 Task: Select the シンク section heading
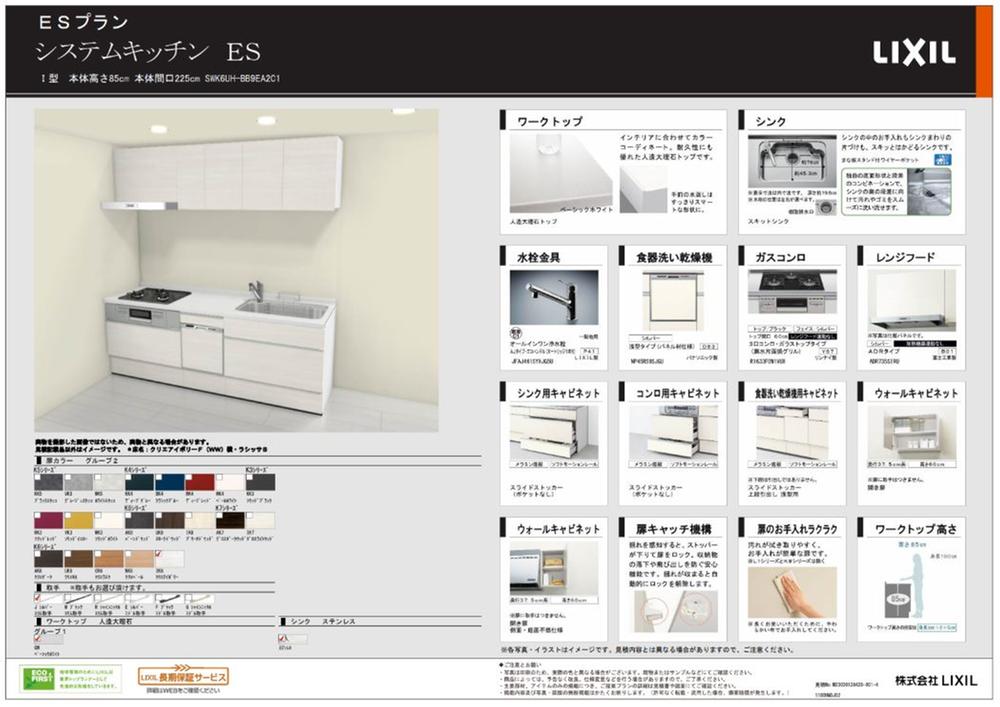(771, 121)
